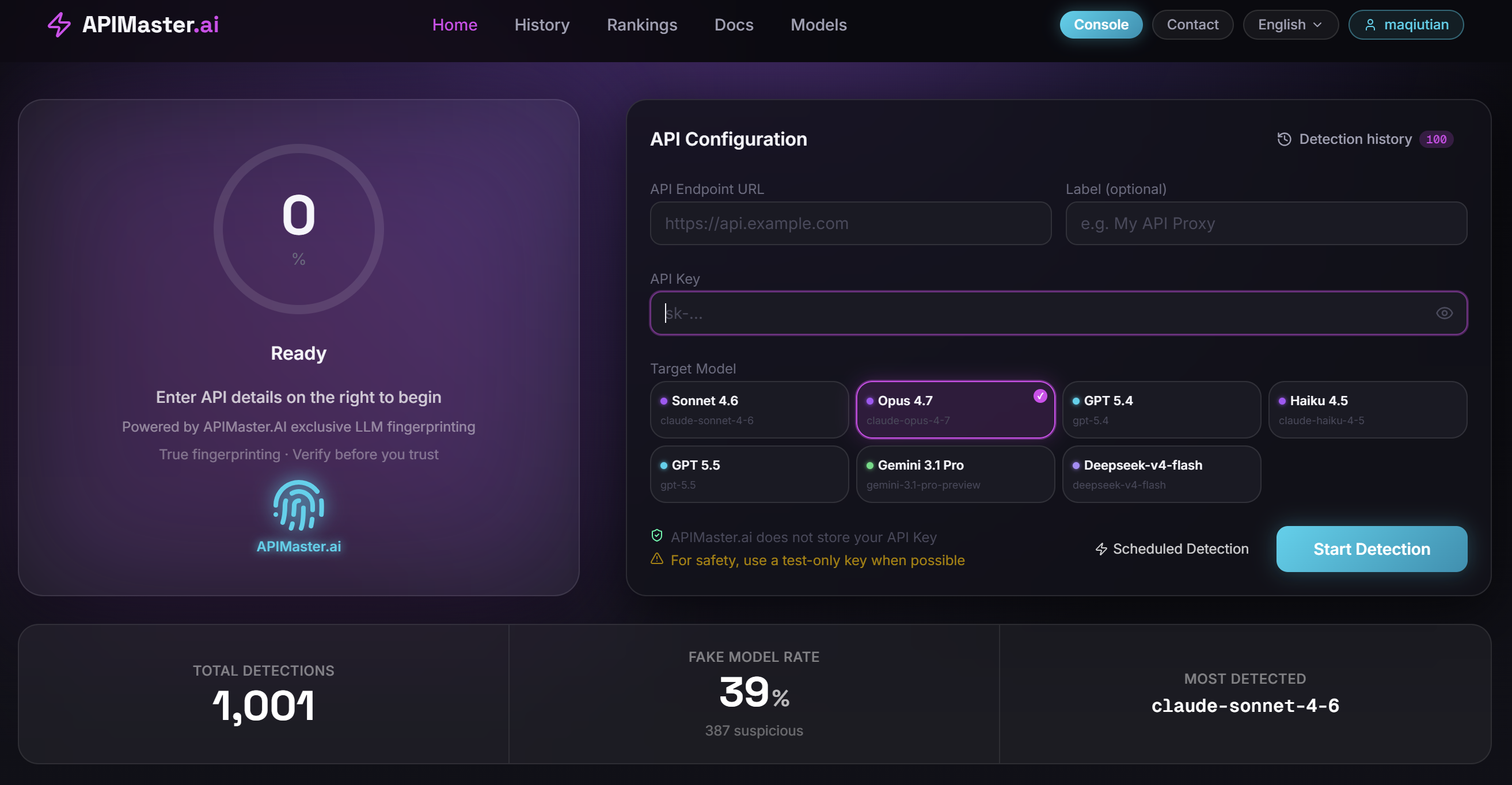Open the Docs nav item
The height and width of the screenshot is (785, 1512).
coord(734,25)
